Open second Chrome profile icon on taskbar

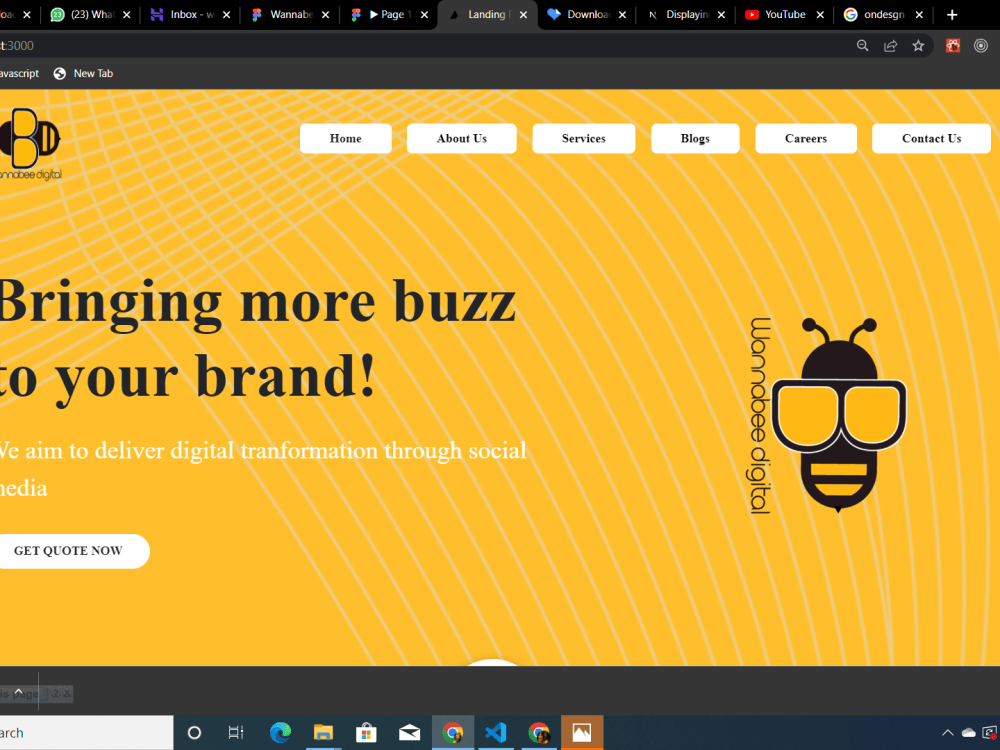pyautogui.click(x=539, y=733)
